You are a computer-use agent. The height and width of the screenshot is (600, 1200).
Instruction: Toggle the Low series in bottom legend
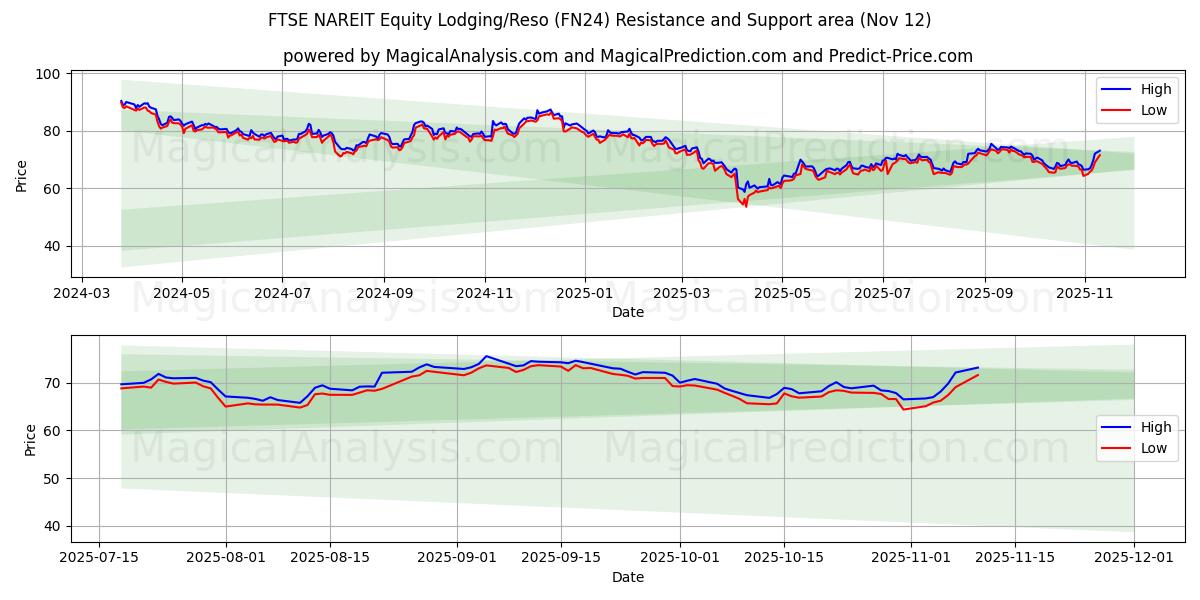pyautogui.click(x=1150, y=448)
